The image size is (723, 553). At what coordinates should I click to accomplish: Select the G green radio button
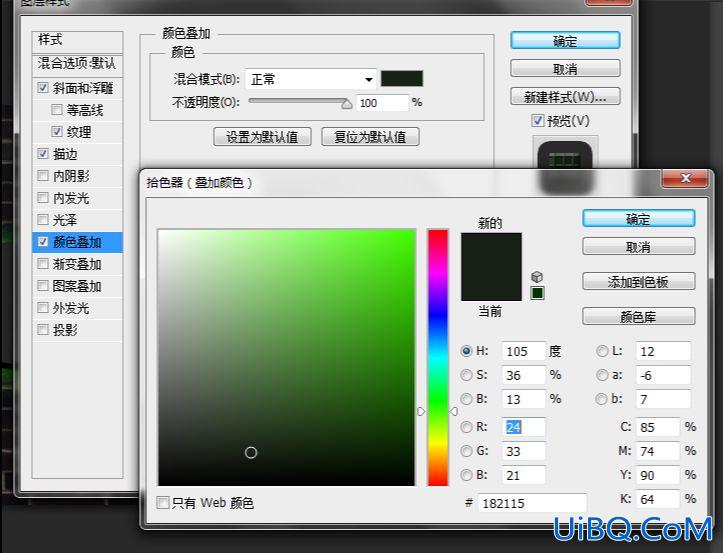466,451
